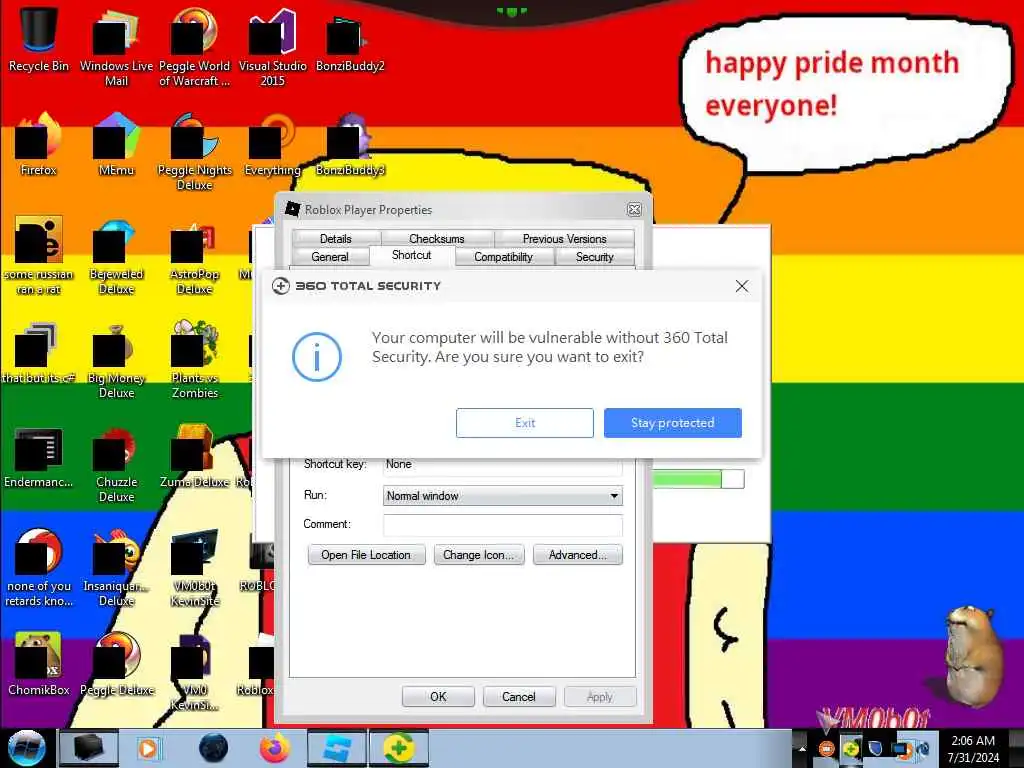Show hidden system tray icons
The height and width of the screenshot is (768, 1024).
pyautogui.click(x=802, y=748)
